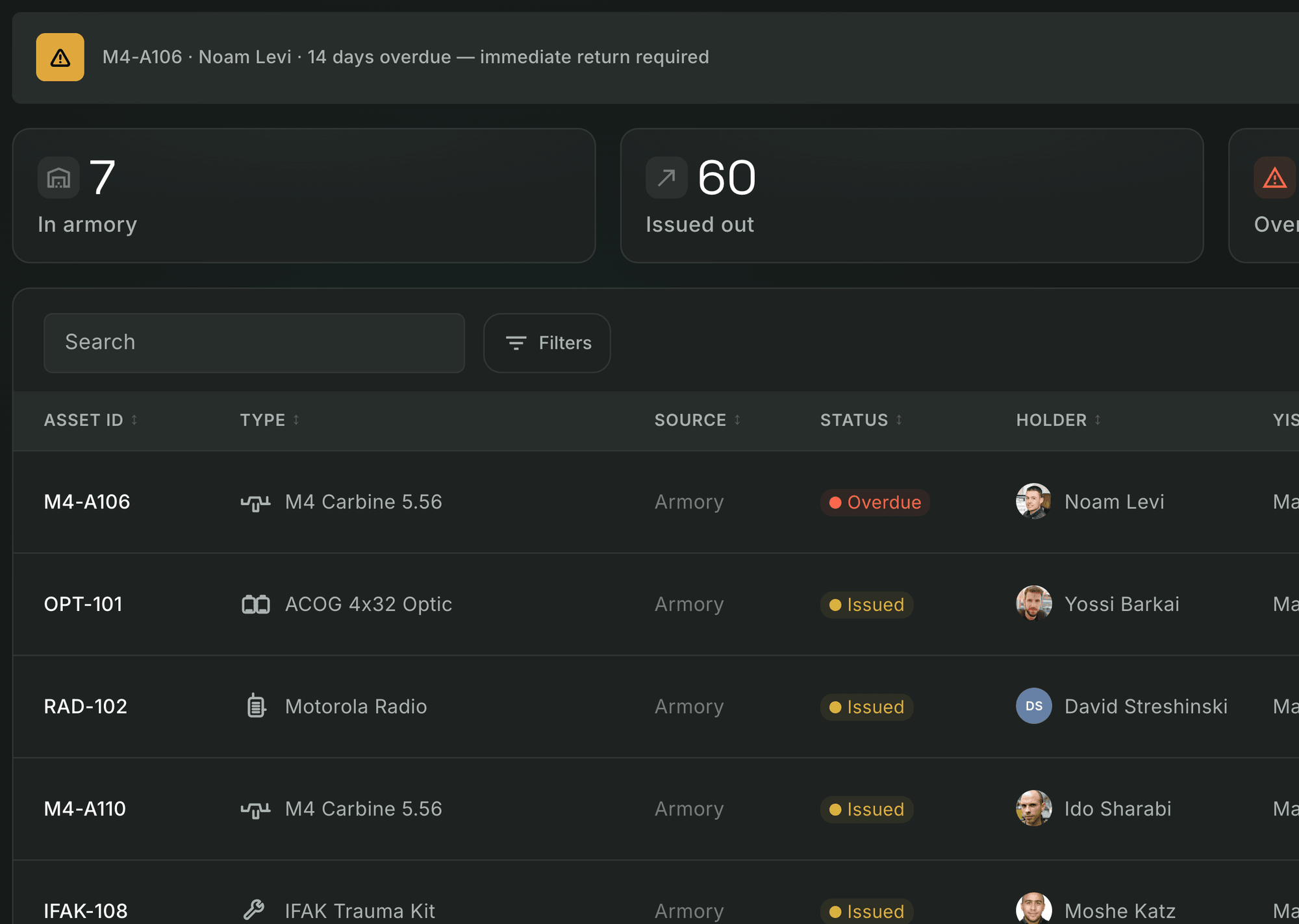
Task: Click the yellow warning alert icon
Action: coord(60,57)
